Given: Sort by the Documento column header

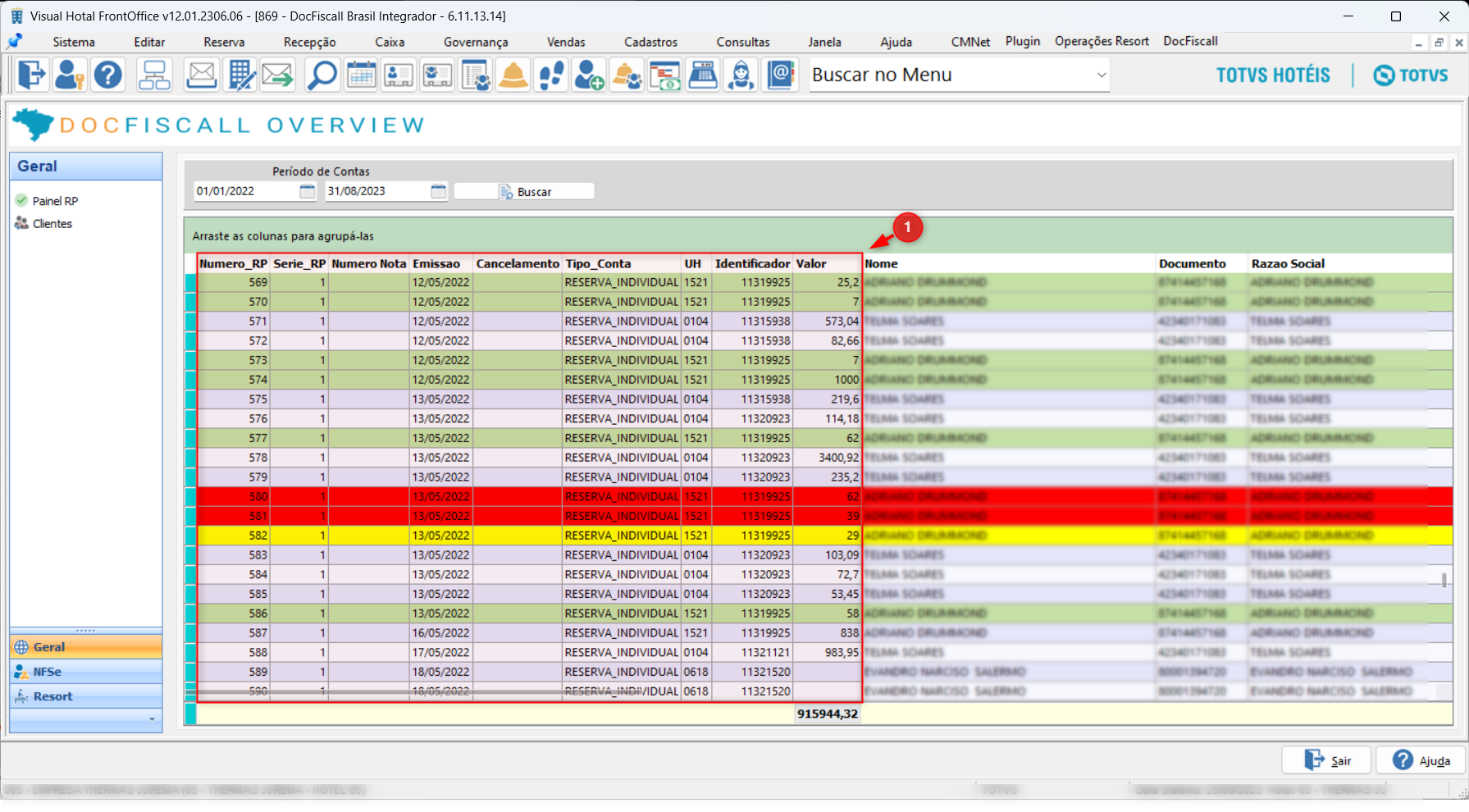Looking at the screenshot, I should point(1202,263).
